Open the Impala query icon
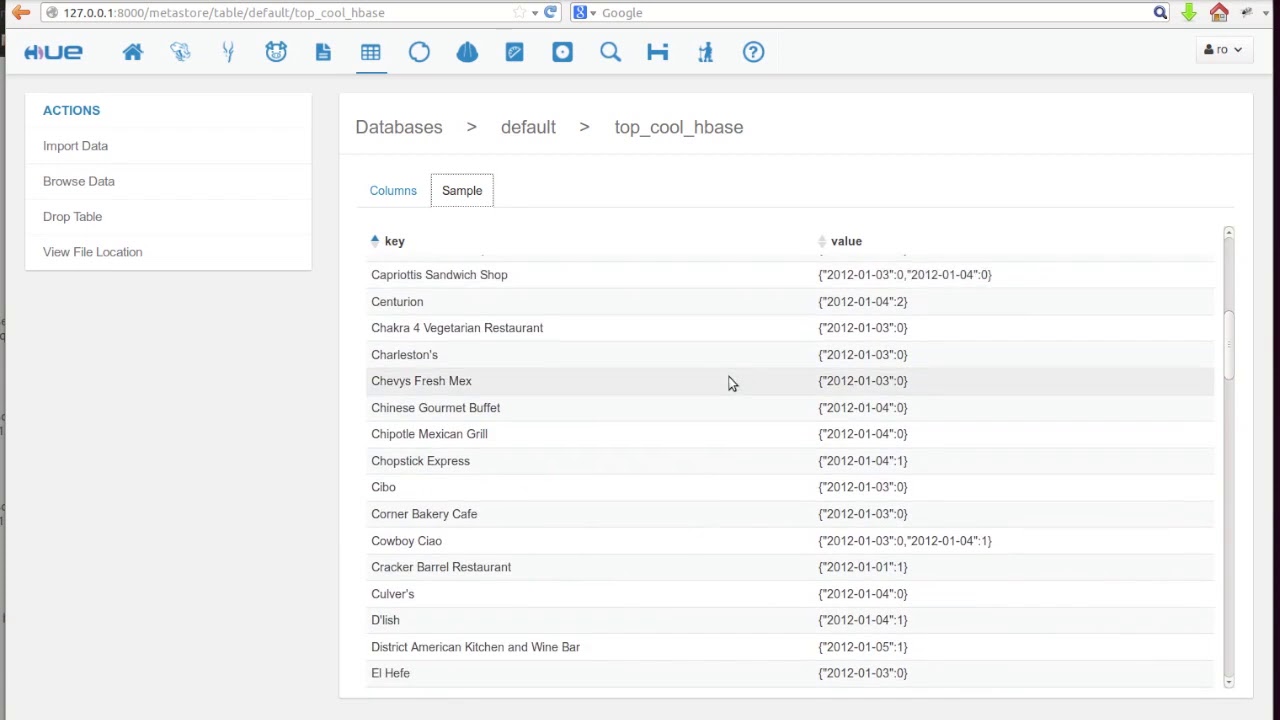1280x720 pixels. pos(228,52)
